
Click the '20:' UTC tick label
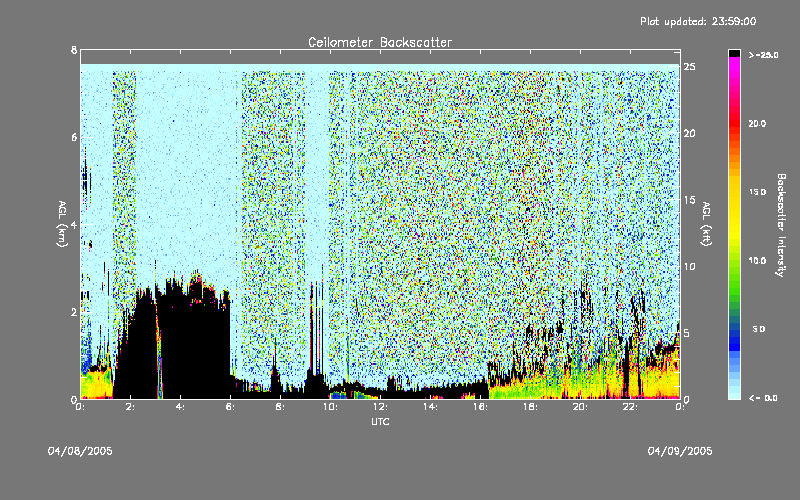click(x=580, y=407)
